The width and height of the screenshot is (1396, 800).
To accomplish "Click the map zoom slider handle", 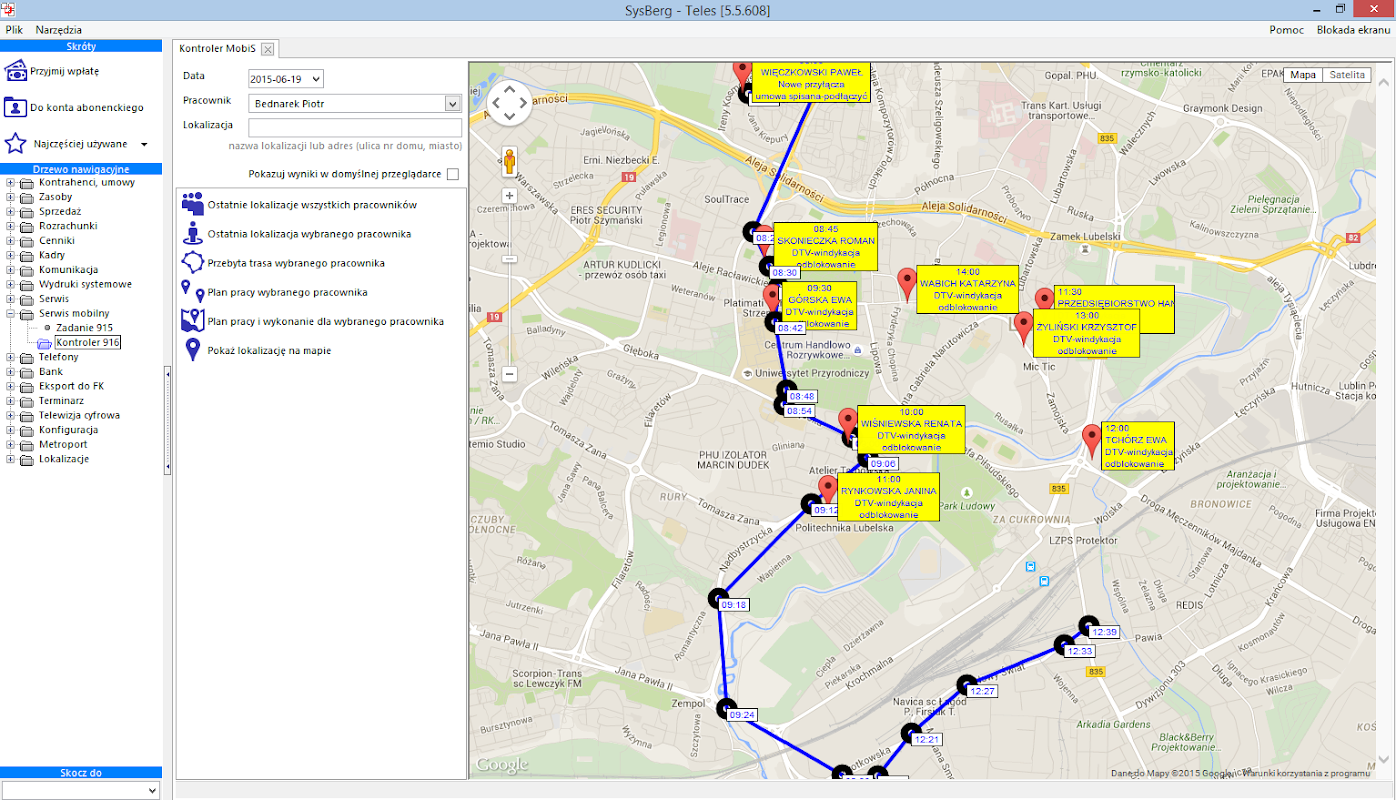I will [509, 258].
